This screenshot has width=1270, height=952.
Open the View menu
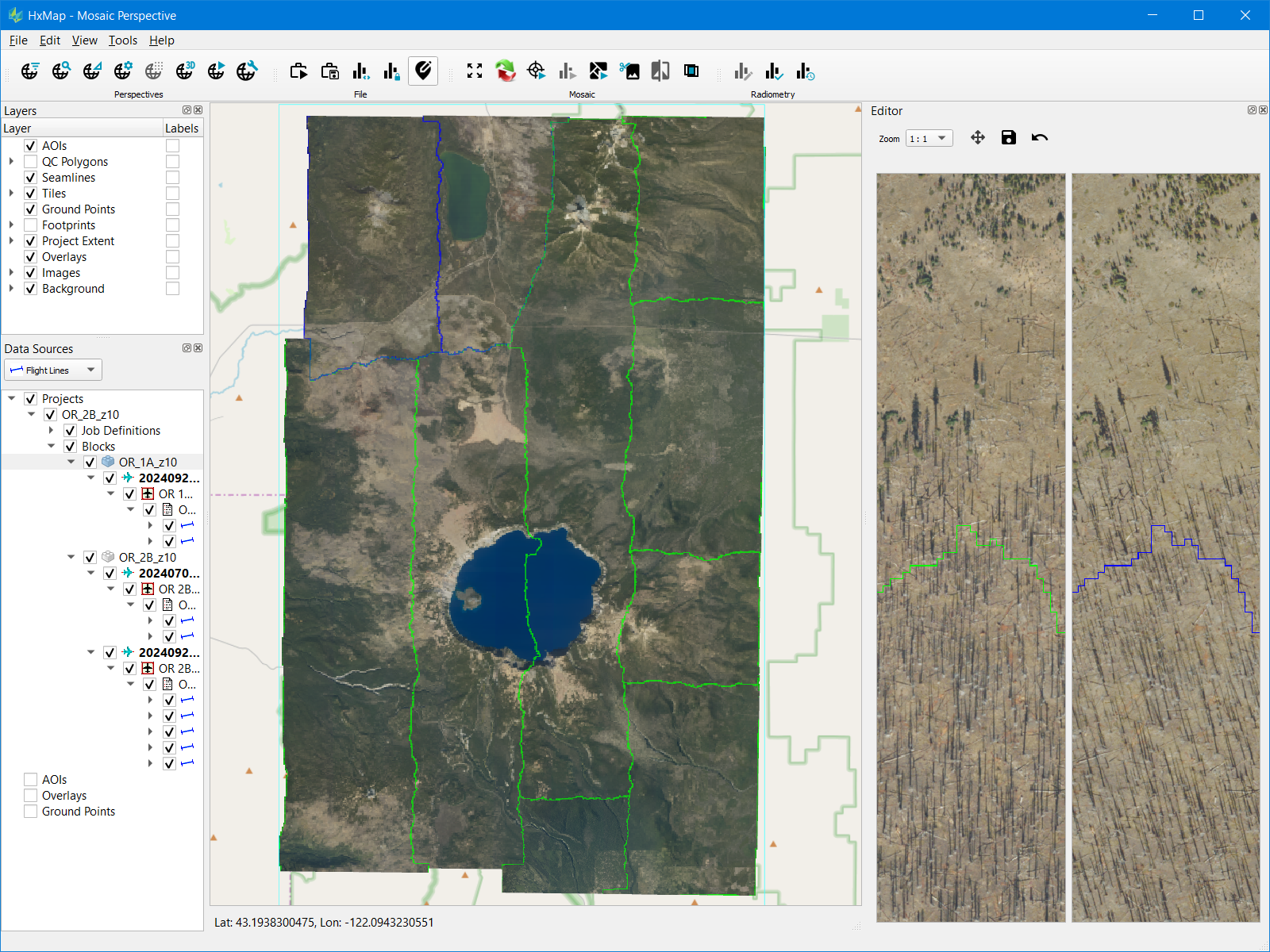84,40
